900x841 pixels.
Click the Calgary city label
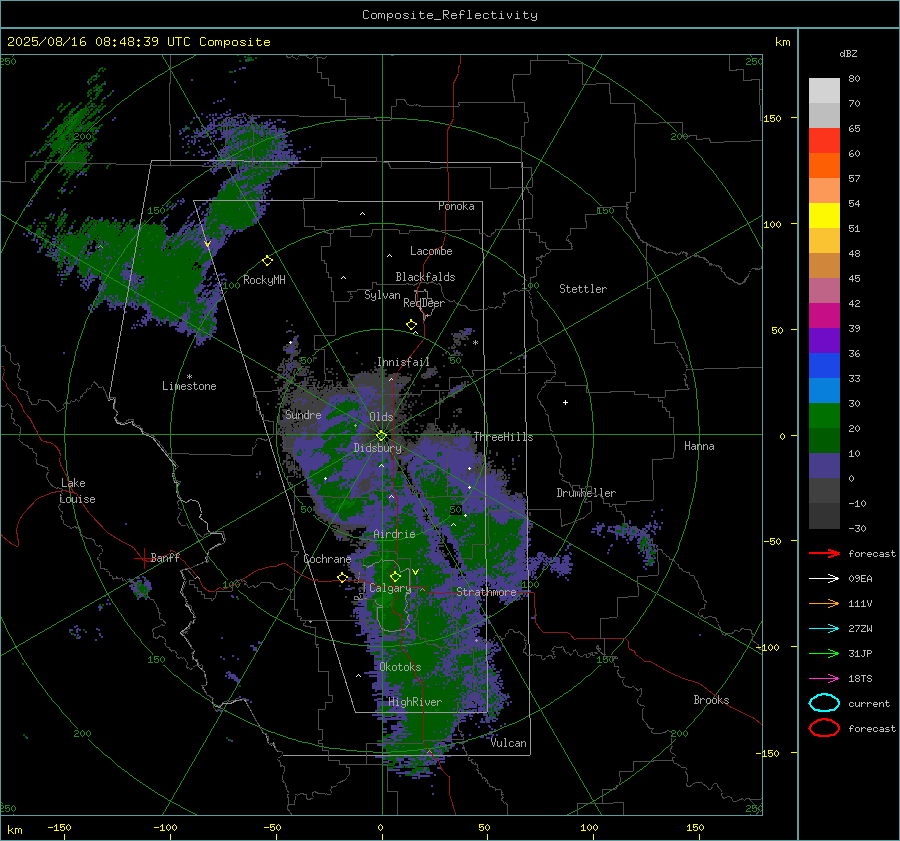coord(390,588)
